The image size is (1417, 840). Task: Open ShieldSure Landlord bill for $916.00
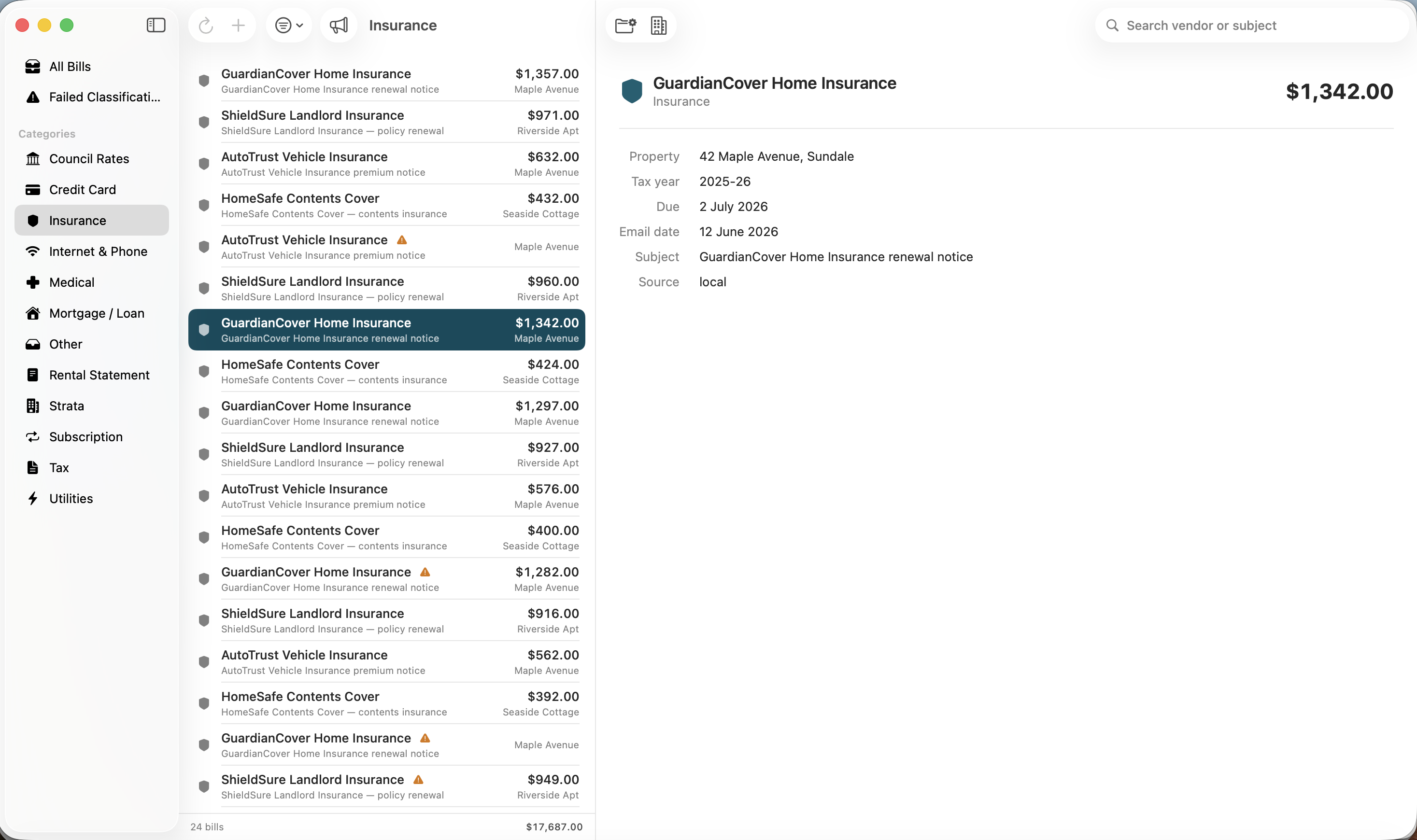click(387, 620)
